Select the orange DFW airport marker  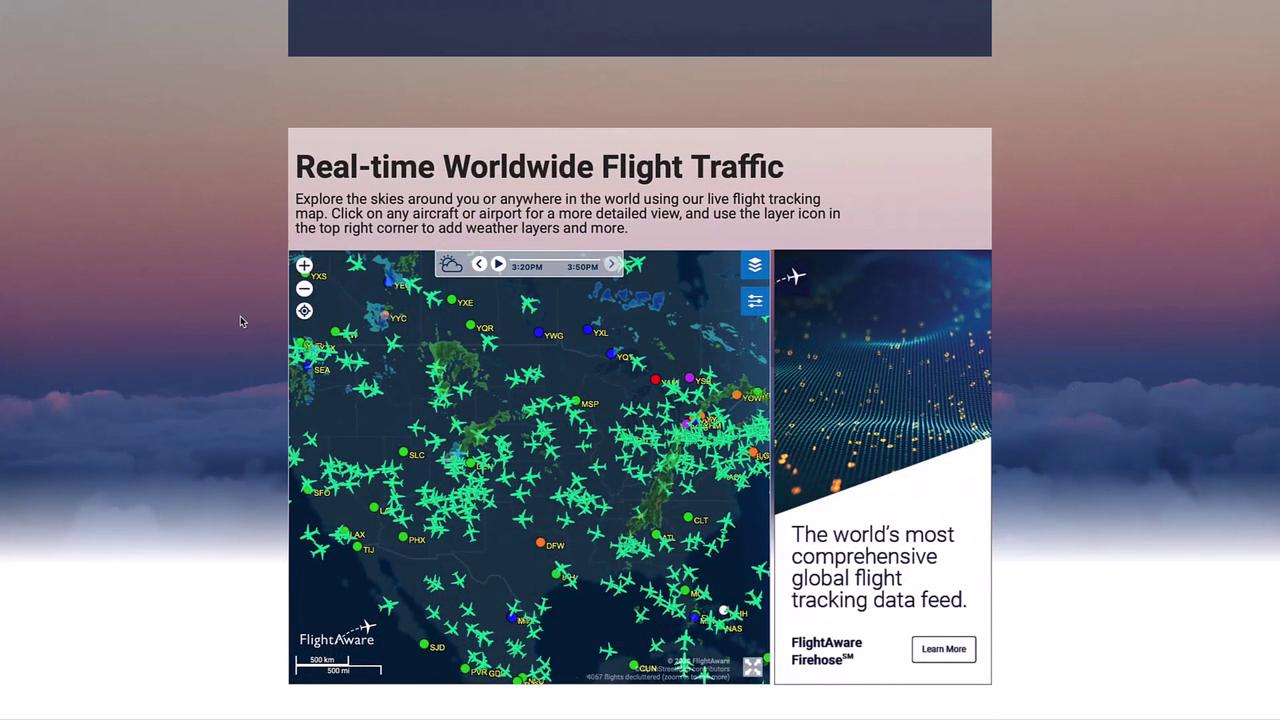[x=541, y=543]
